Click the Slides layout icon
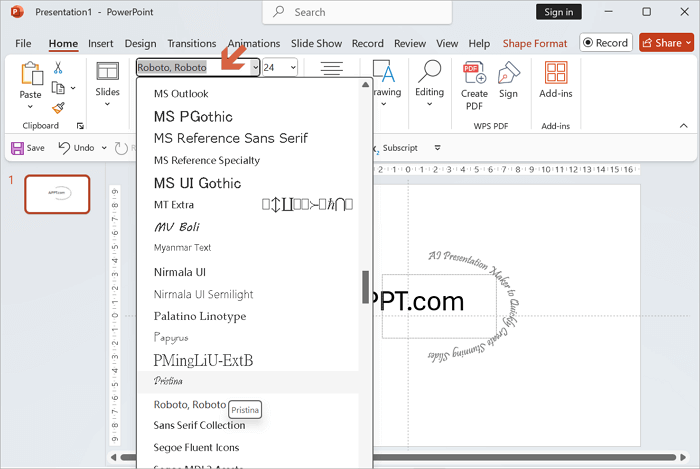Viewport: 700px width, 469px height. [108, 71]
